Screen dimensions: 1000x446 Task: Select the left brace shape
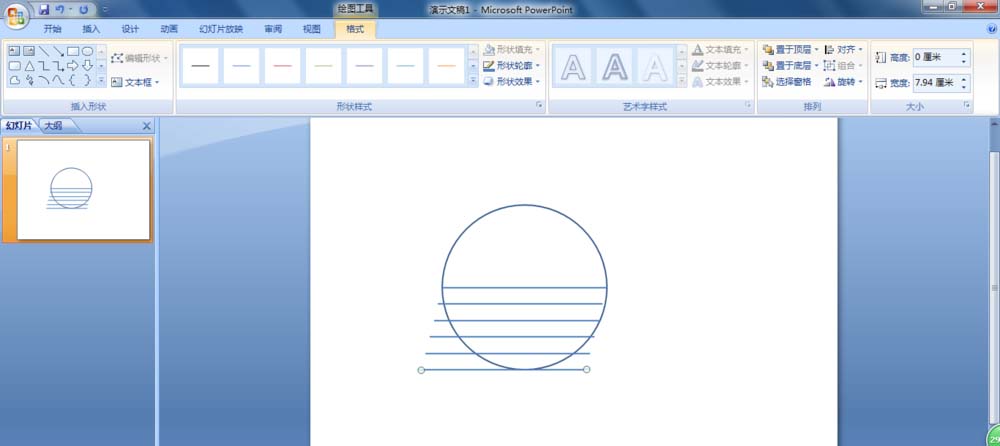coord(73,80)
